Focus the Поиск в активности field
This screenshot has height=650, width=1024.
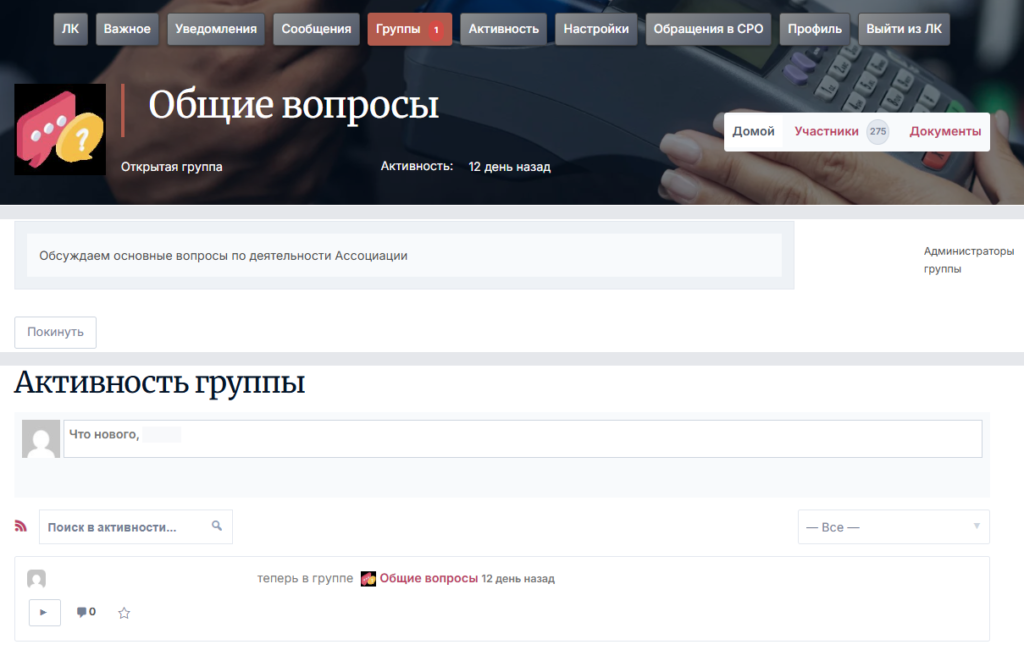136,527
